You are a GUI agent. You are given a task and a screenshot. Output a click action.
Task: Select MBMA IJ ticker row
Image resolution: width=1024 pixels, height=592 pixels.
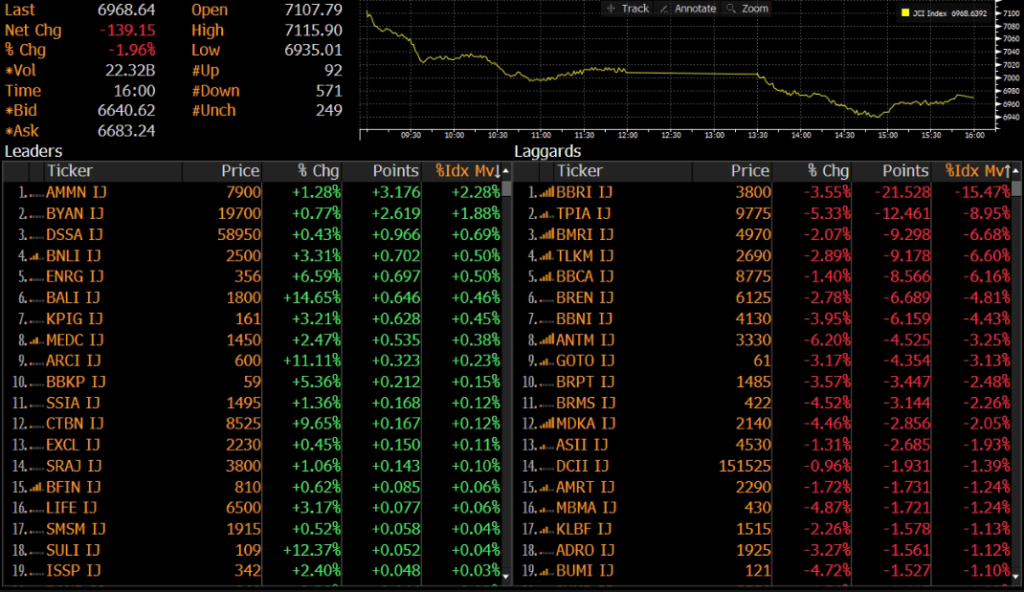pos(586,508)
